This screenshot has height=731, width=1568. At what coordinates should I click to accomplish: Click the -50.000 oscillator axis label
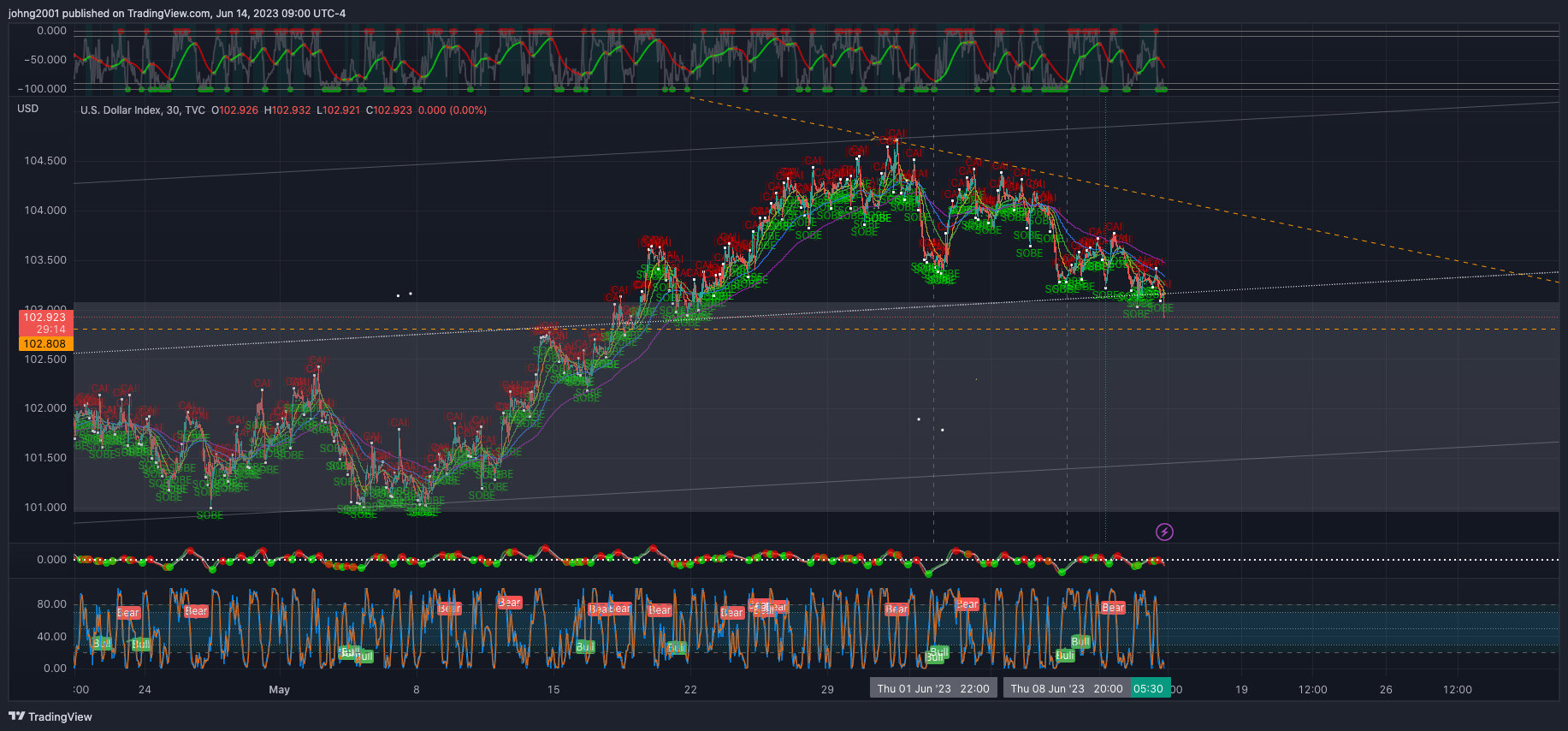[x=44, y=60]
